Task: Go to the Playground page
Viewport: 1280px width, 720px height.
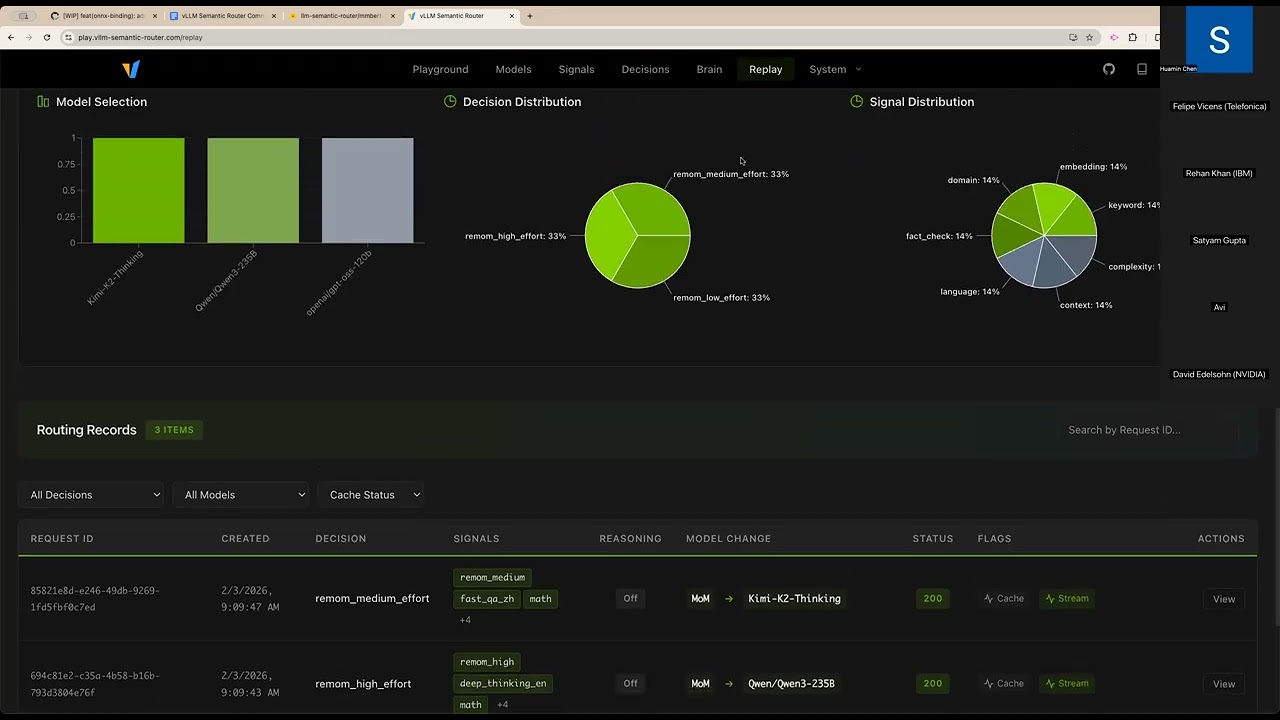Action: click(440, 69)
